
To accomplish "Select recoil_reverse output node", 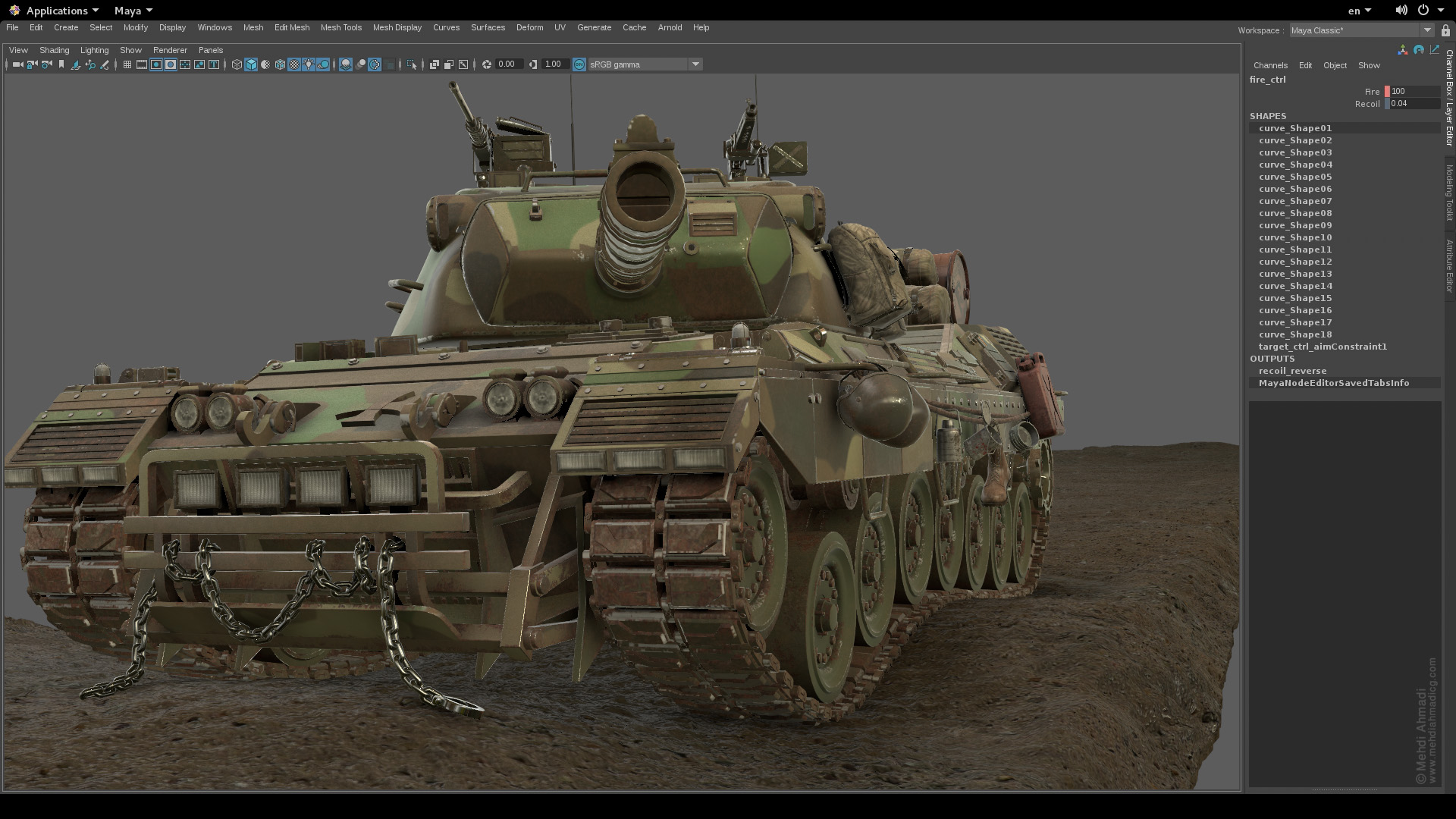I will pyautogui.click(x=1293, y=371).
